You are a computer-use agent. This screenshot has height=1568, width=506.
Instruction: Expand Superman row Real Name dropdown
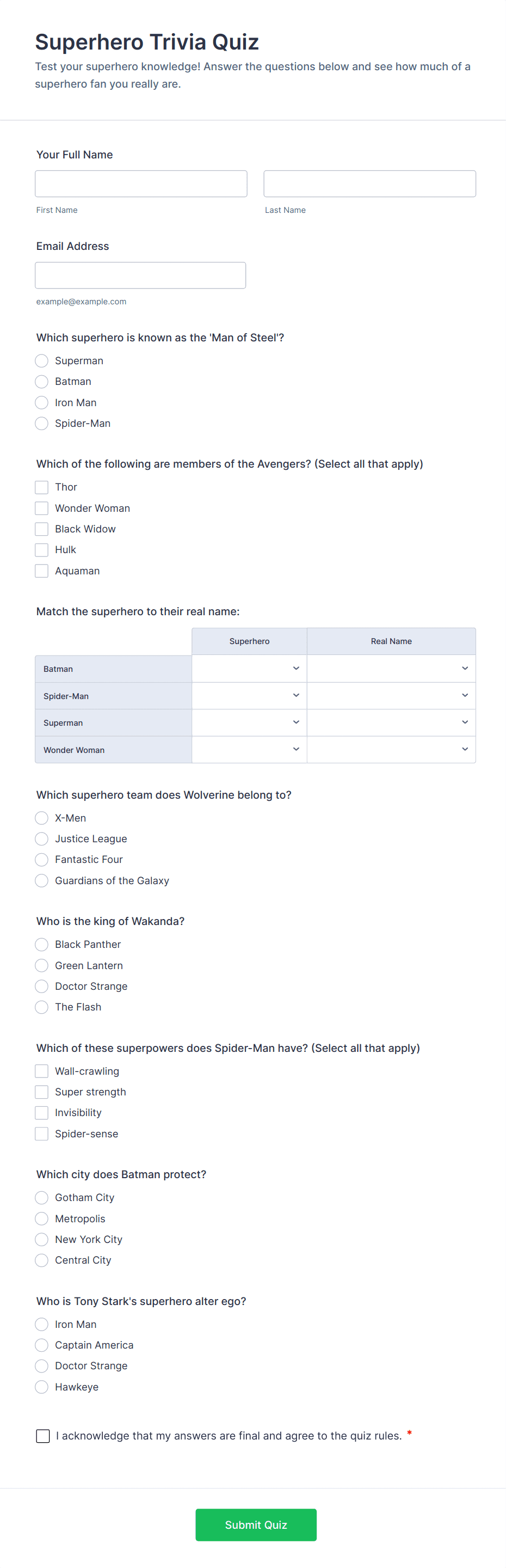pyautogui.click(x=391, y=722)
